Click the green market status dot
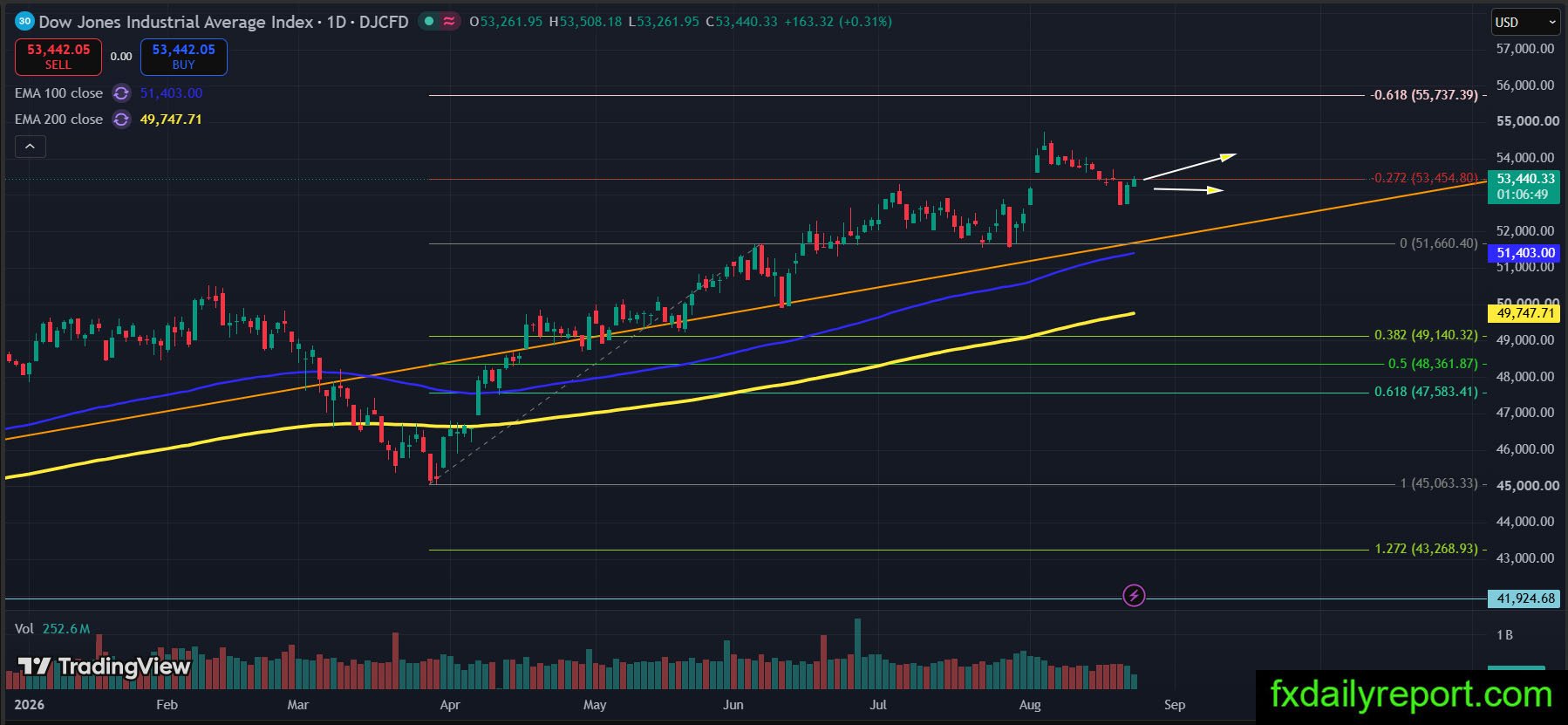Screen dimensions: 1568x725 (430, 22)
